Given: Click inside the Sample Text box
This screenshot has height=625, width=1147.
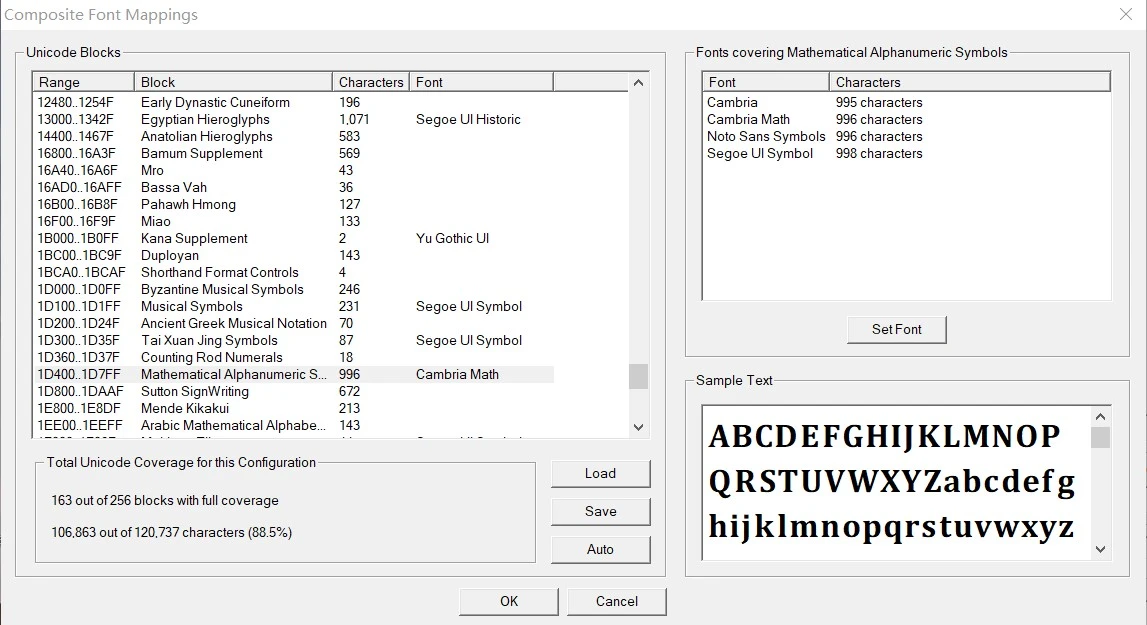Looking at the screenshot, I should point(896,483).
